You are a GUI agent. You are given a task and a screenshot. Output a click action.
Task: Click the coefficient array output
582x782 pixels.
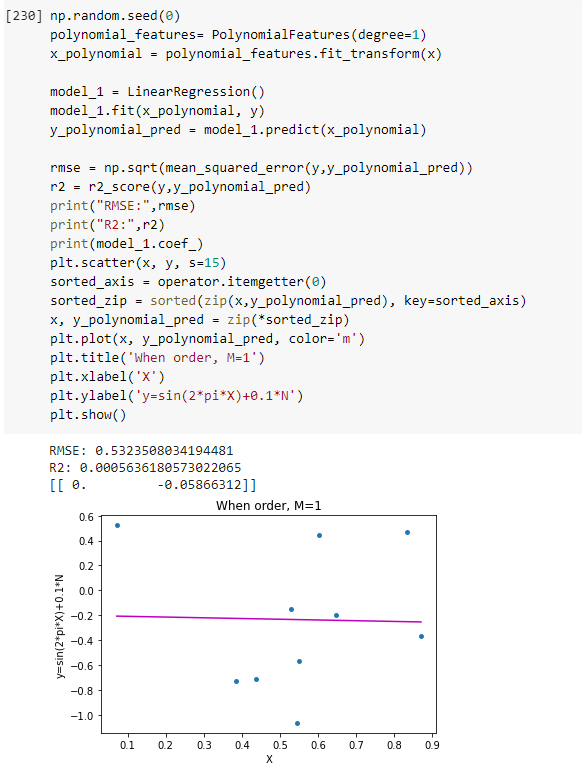(153, 485)
